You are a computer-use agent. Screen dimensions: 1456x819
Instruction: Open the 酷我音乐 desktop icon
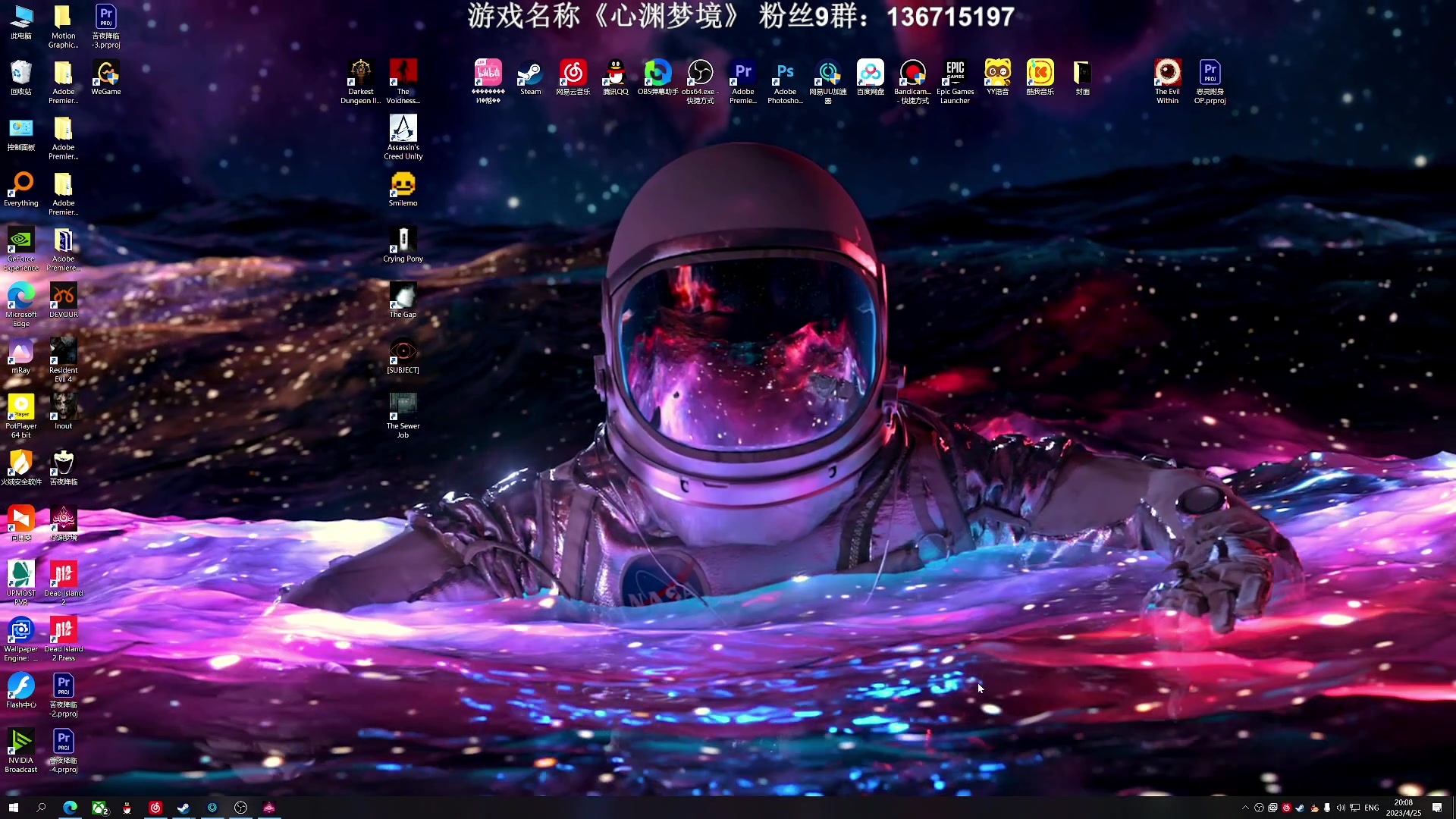click(x=1040, y=78)
